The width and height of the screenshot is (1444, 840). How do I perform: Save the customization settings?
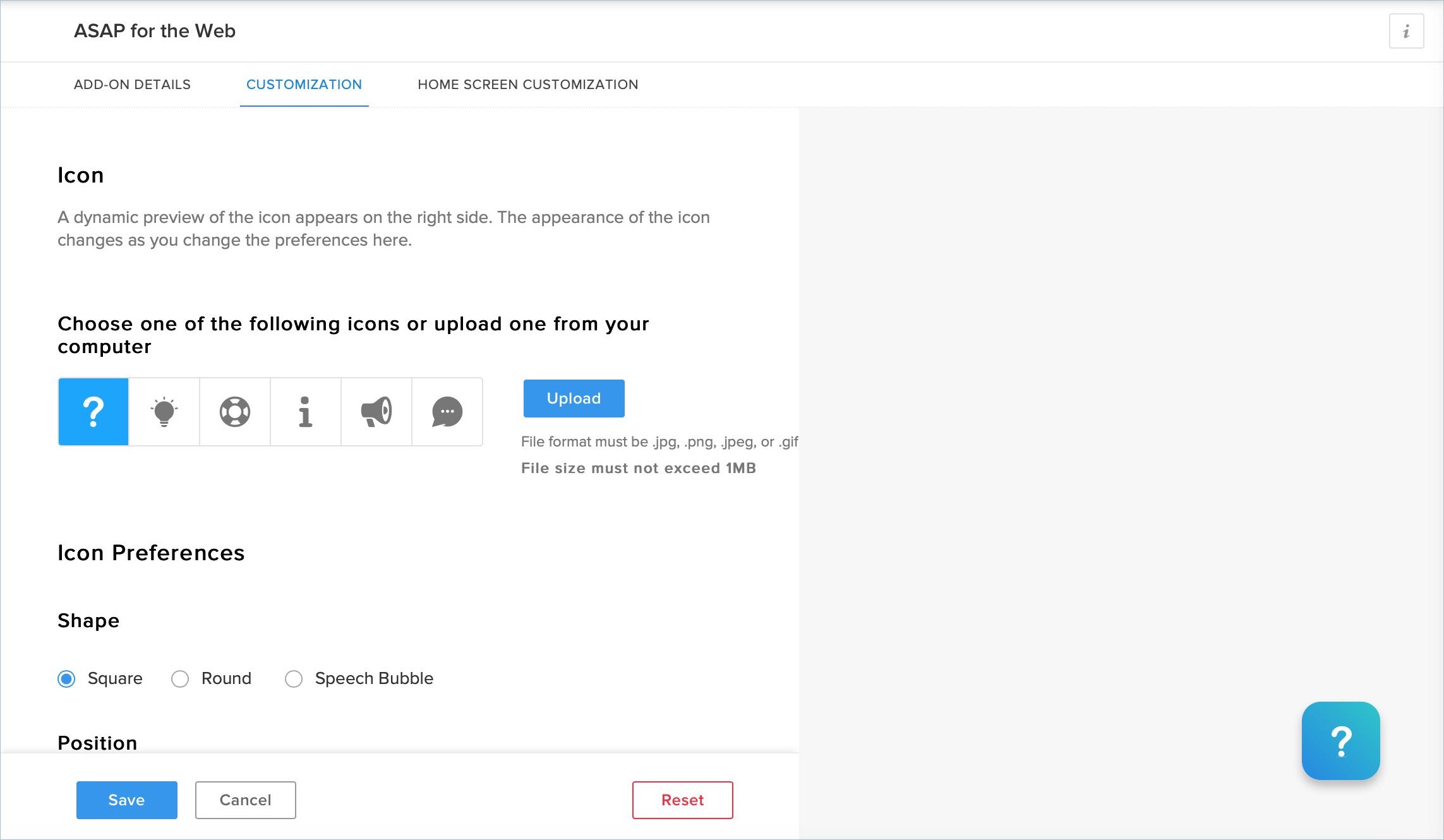pos(126,800)
